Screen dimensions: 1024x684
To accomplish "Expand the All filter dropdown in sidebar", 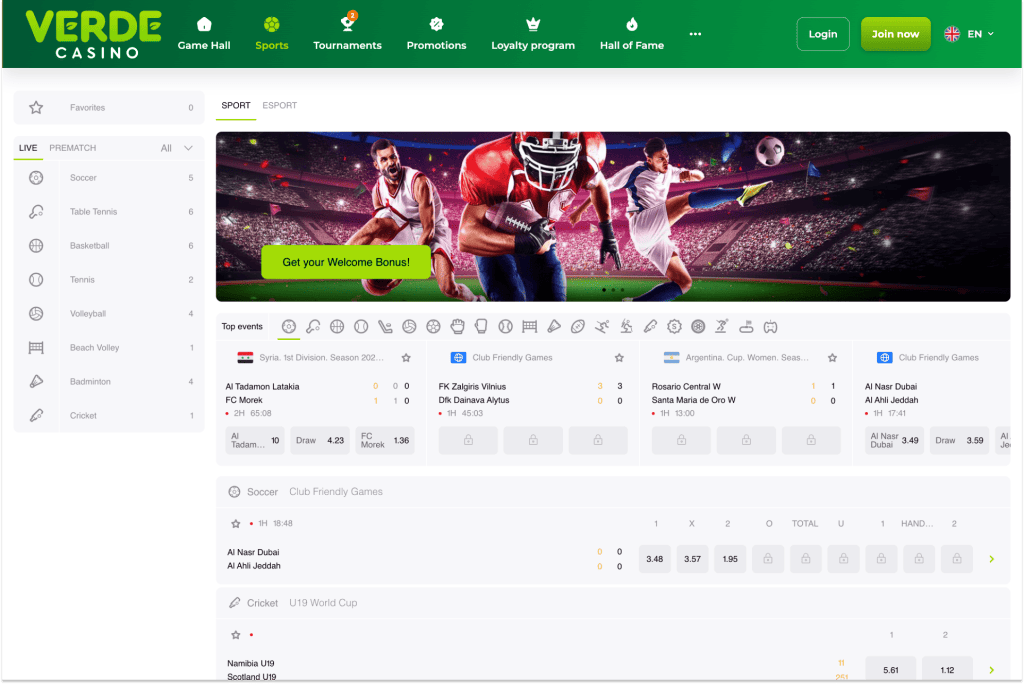I will pyautogui.click(x=177, y=148).
